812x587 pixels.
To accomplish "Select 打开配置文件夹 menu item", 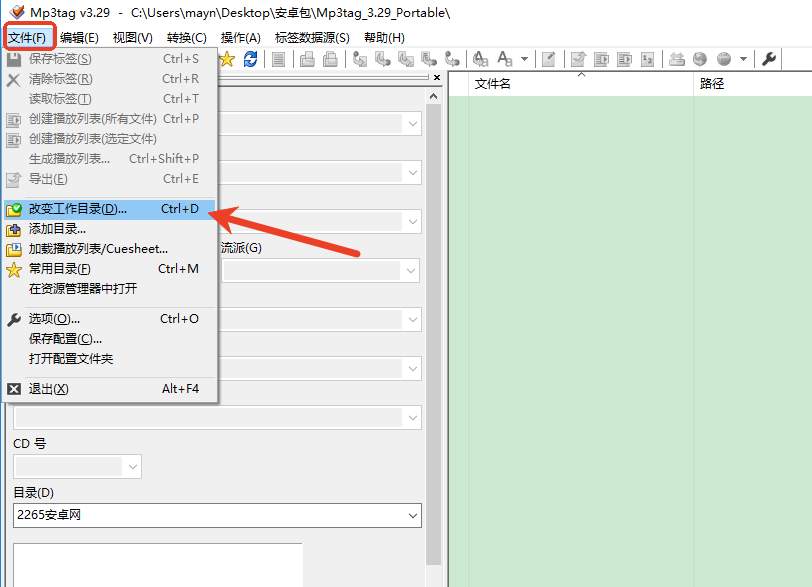I will [x=109, y=359].
